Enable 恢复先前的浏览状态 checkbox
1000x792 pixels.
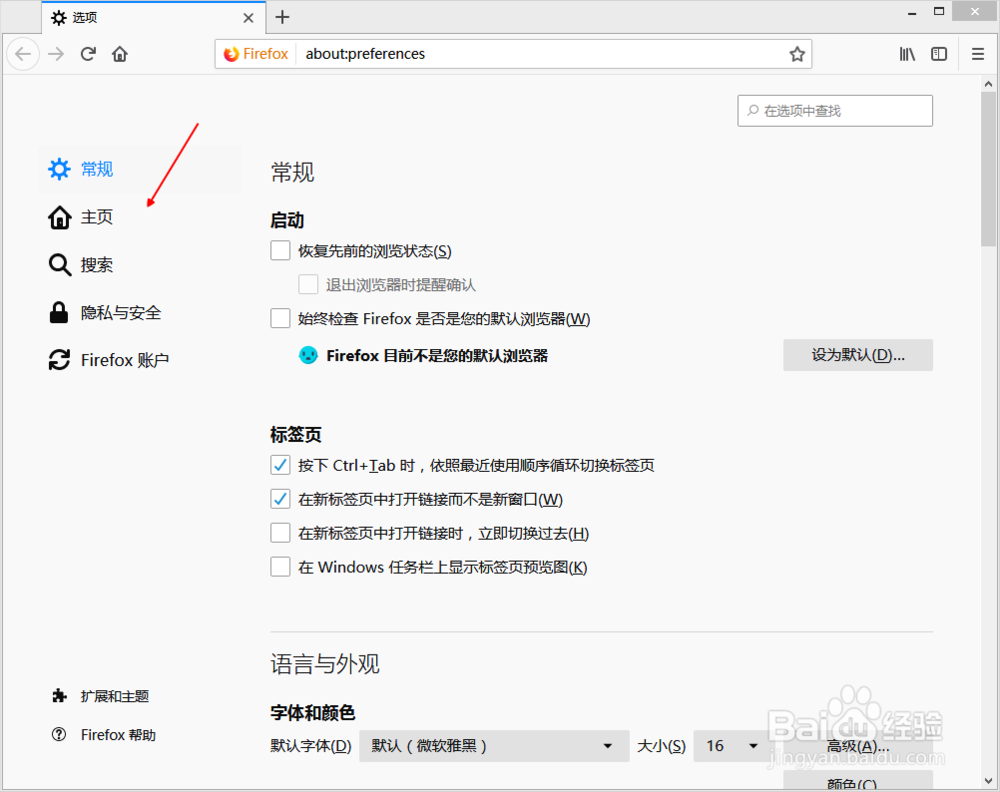pyautogui.click(x=280, y=251)
